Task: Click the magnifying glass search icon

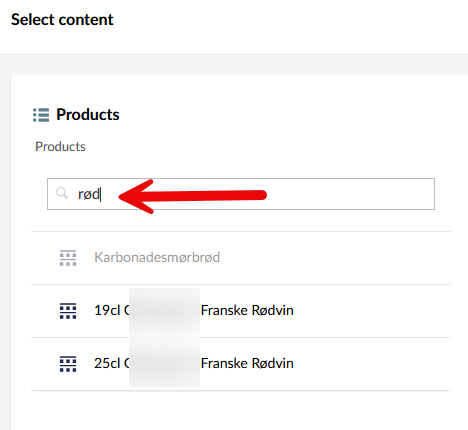Action: pyautogui.click(x=62, y=193)
